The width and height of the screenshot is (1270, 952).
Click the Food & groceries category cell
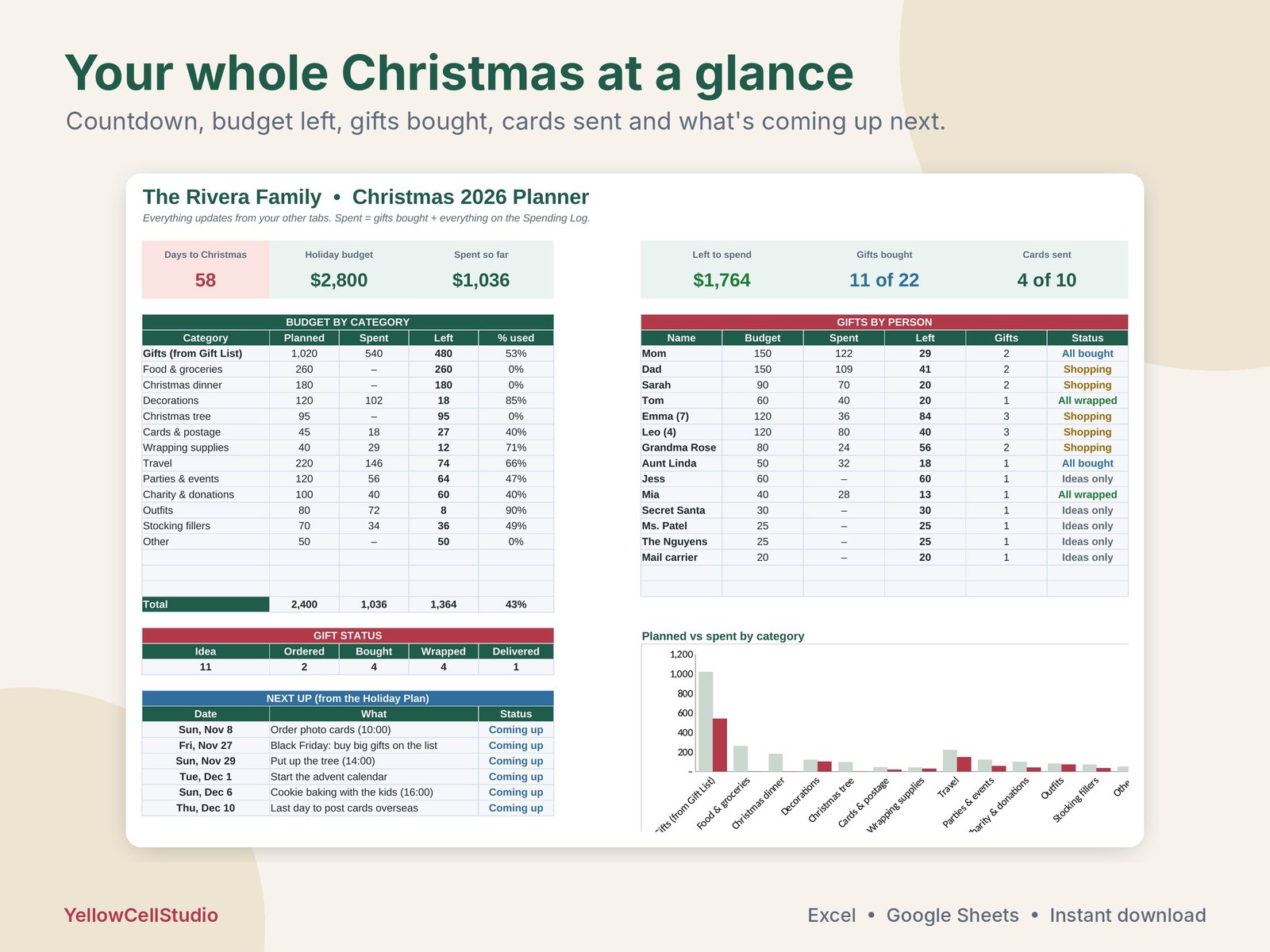[x=206, y=369]
